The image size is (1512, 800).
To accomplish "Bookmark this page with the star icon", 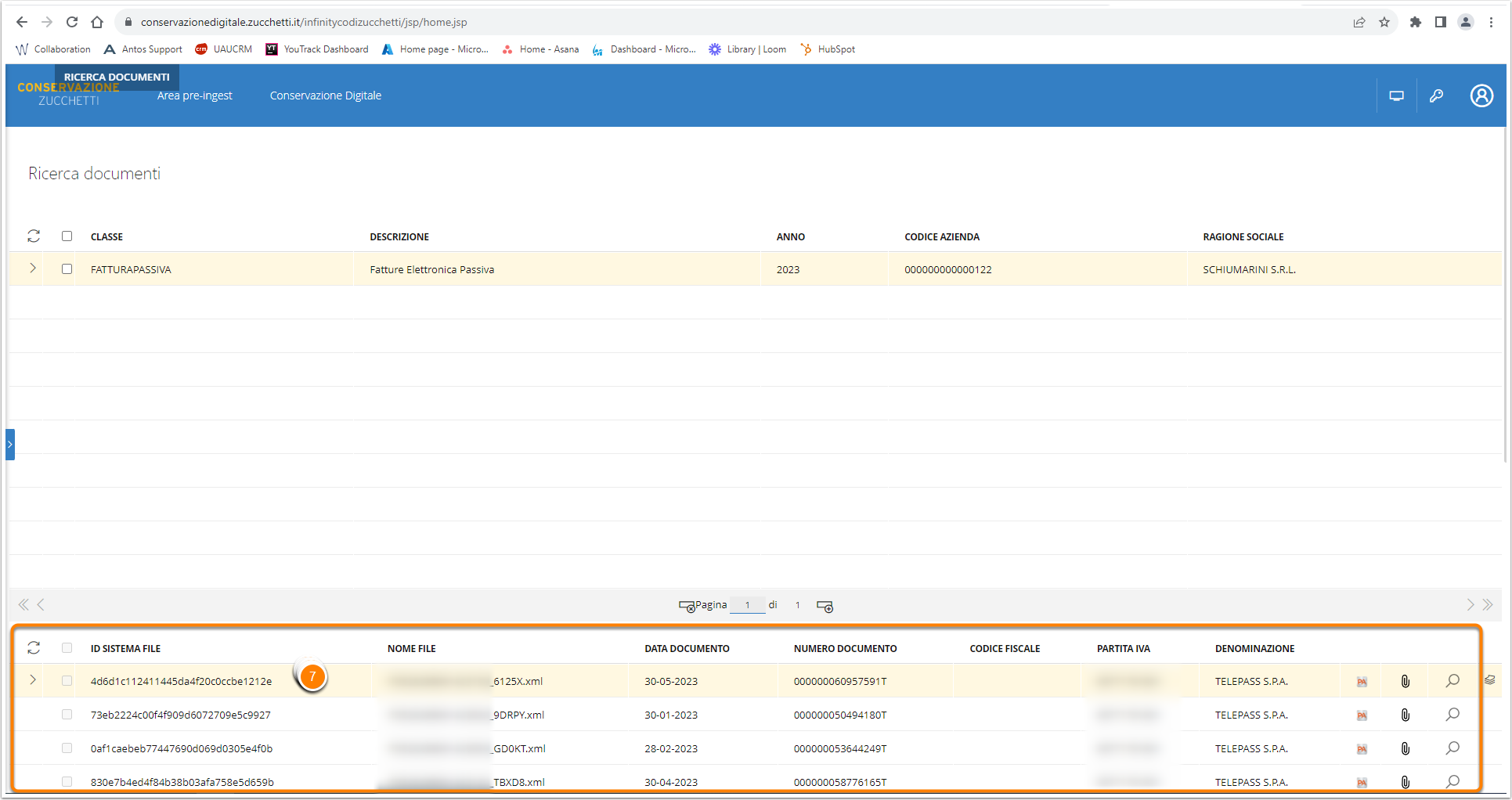I will click(1384, 22).
